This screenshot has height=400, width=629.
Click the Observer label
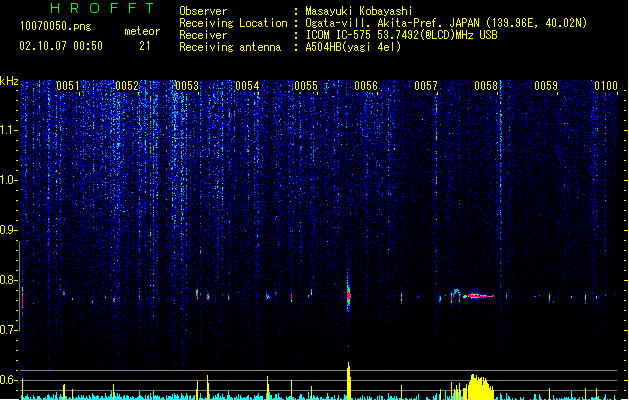coord(203,11)
